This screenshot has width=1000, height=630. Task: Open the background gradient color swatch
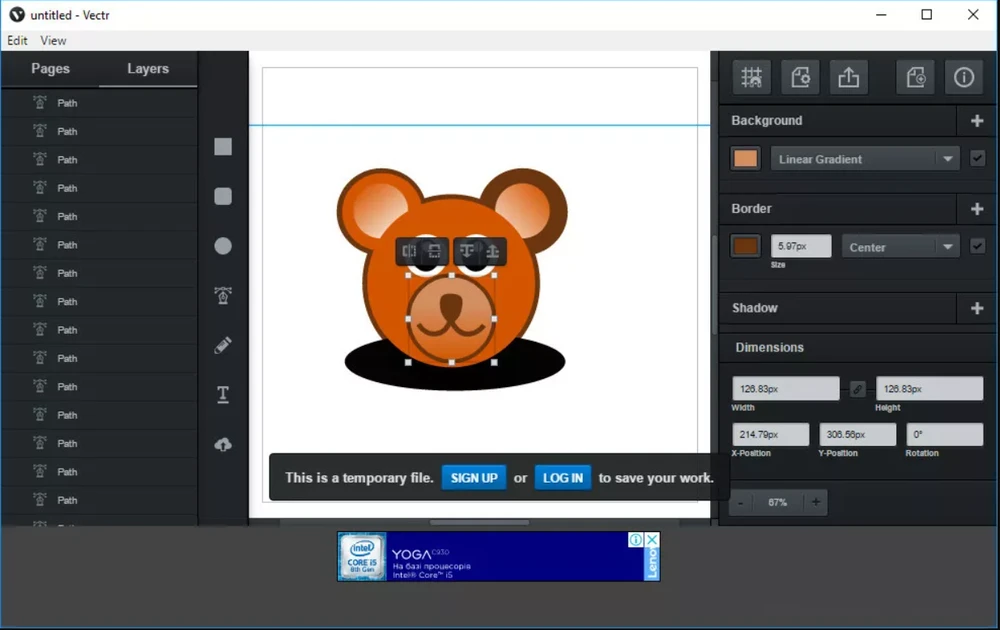point(745,158)
